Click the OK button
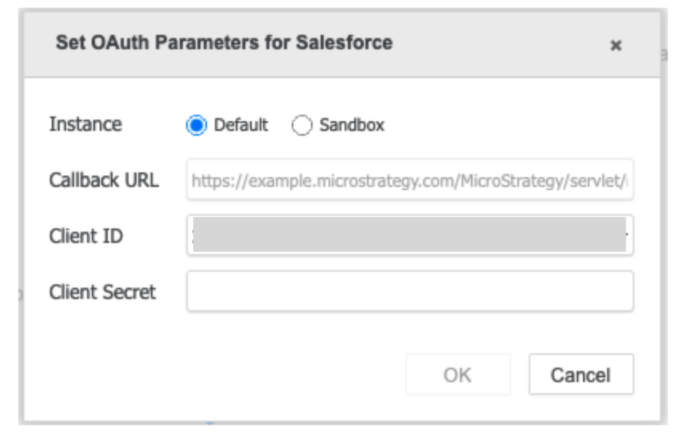Viewport: 684px width, 436px height. click(x=458, y=374)
